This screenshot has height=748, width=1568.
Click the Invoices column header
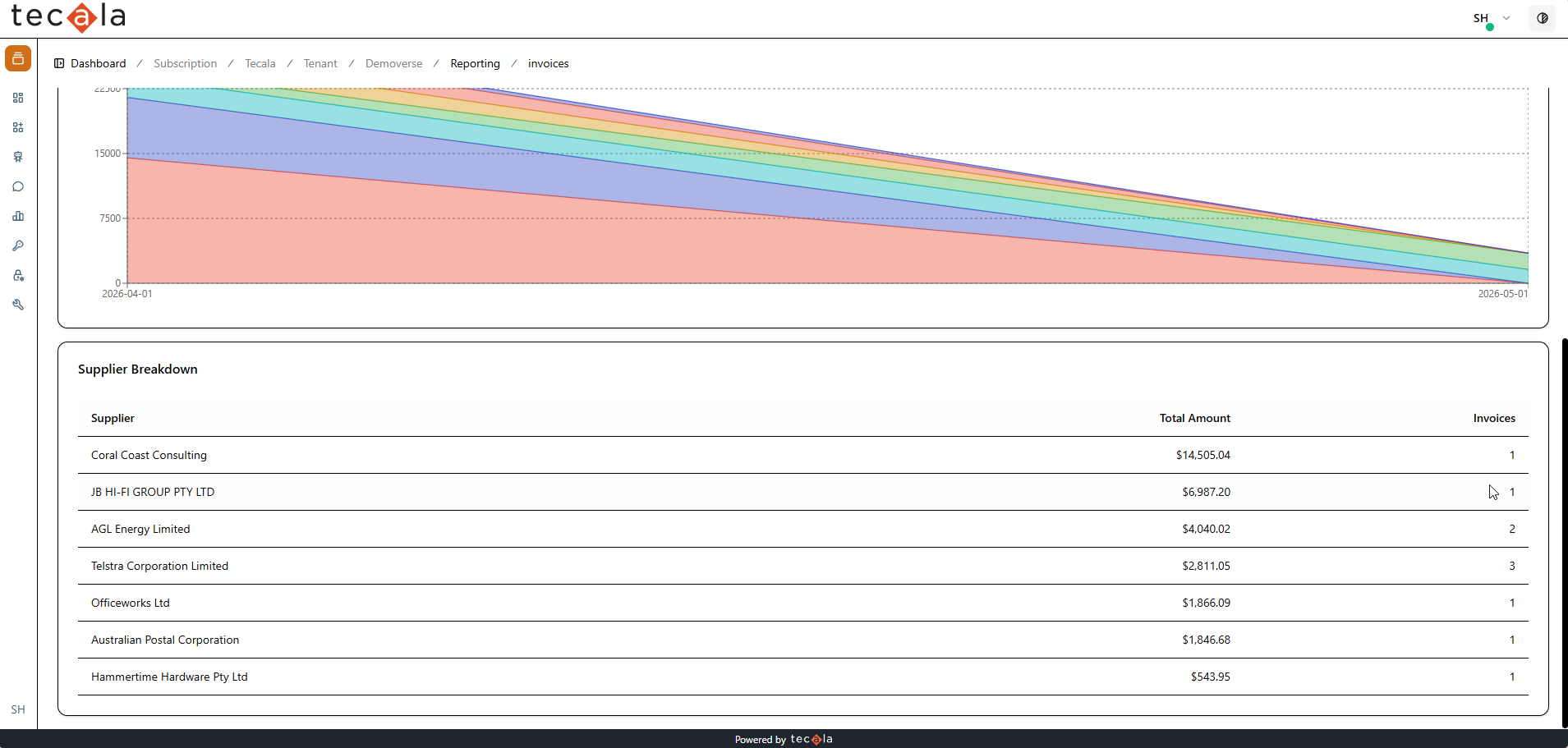[x=1494, y=418]
